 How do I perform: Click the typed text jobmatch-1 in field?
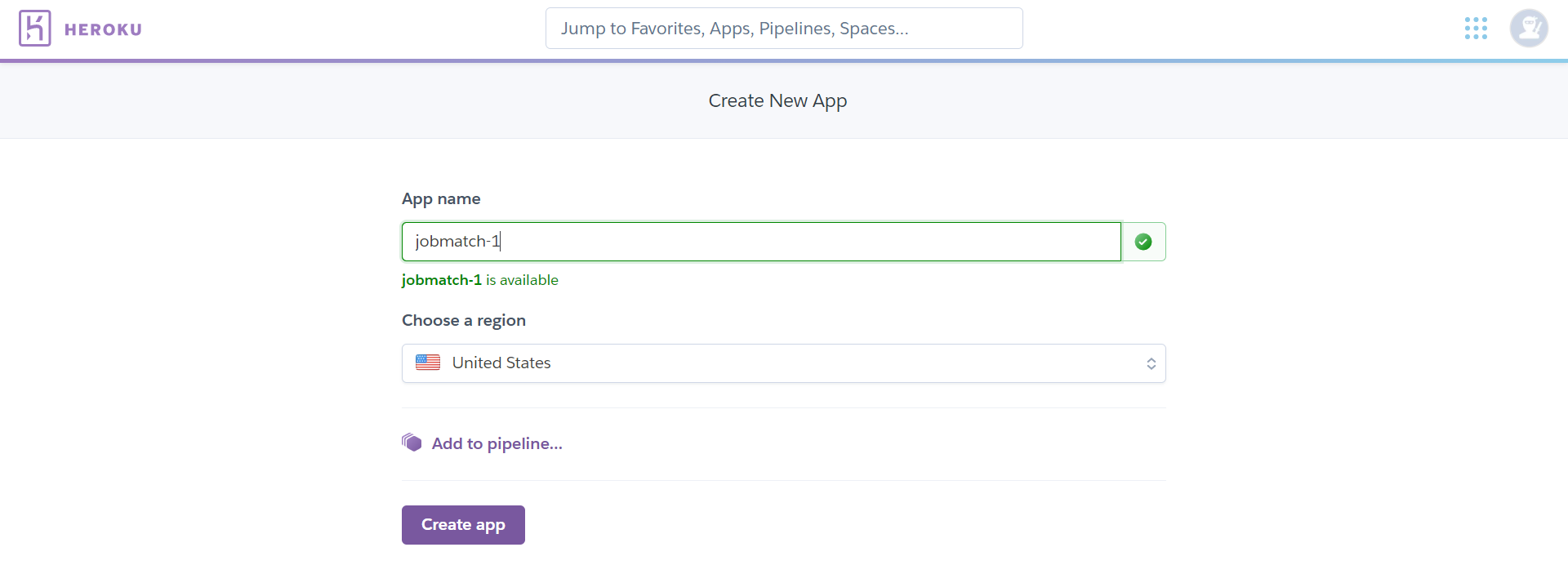click(x=457, y=242)
